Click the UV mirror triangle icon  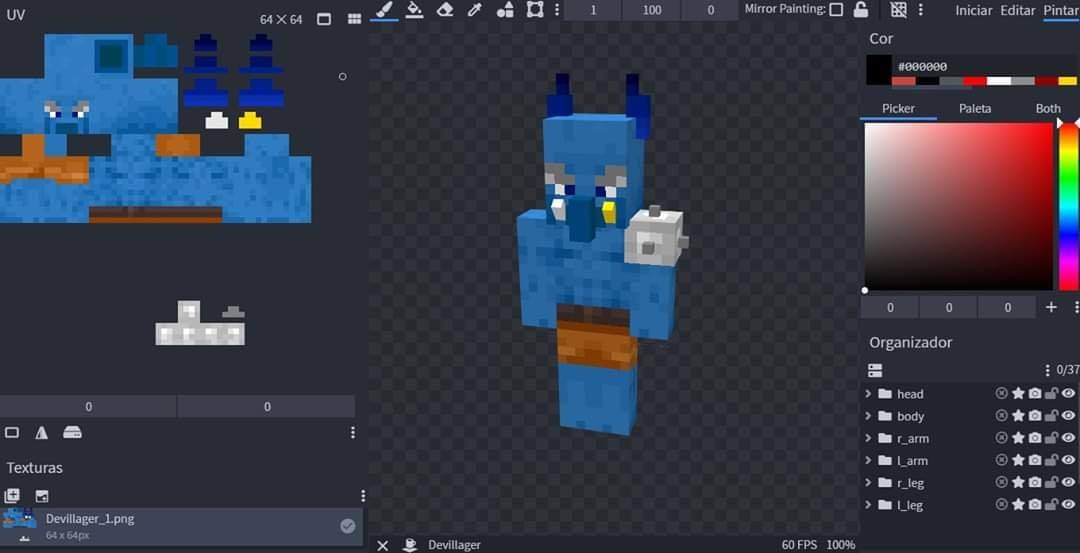pos(41,432)
